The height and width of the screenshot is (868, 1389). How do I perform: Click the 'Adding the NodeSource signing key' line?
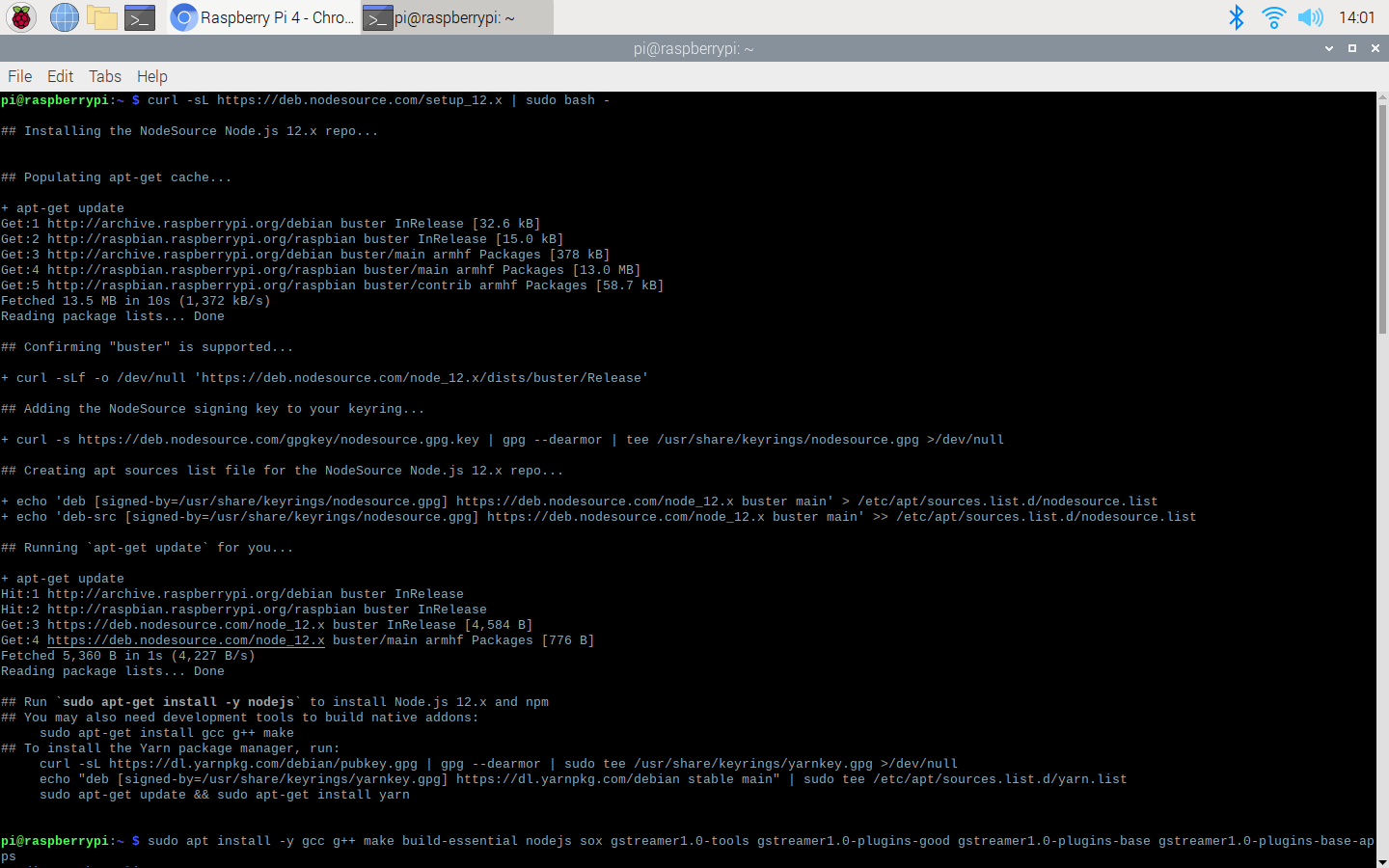tap(213, 409)
